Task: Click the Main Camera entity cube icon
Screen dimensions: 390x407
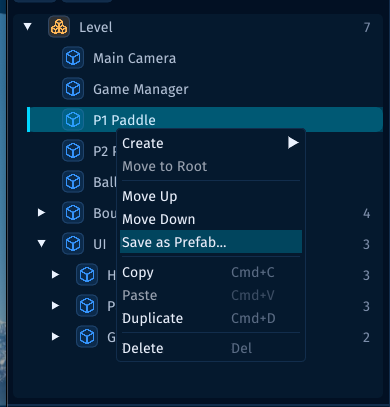Action: (x=73, y=58)
